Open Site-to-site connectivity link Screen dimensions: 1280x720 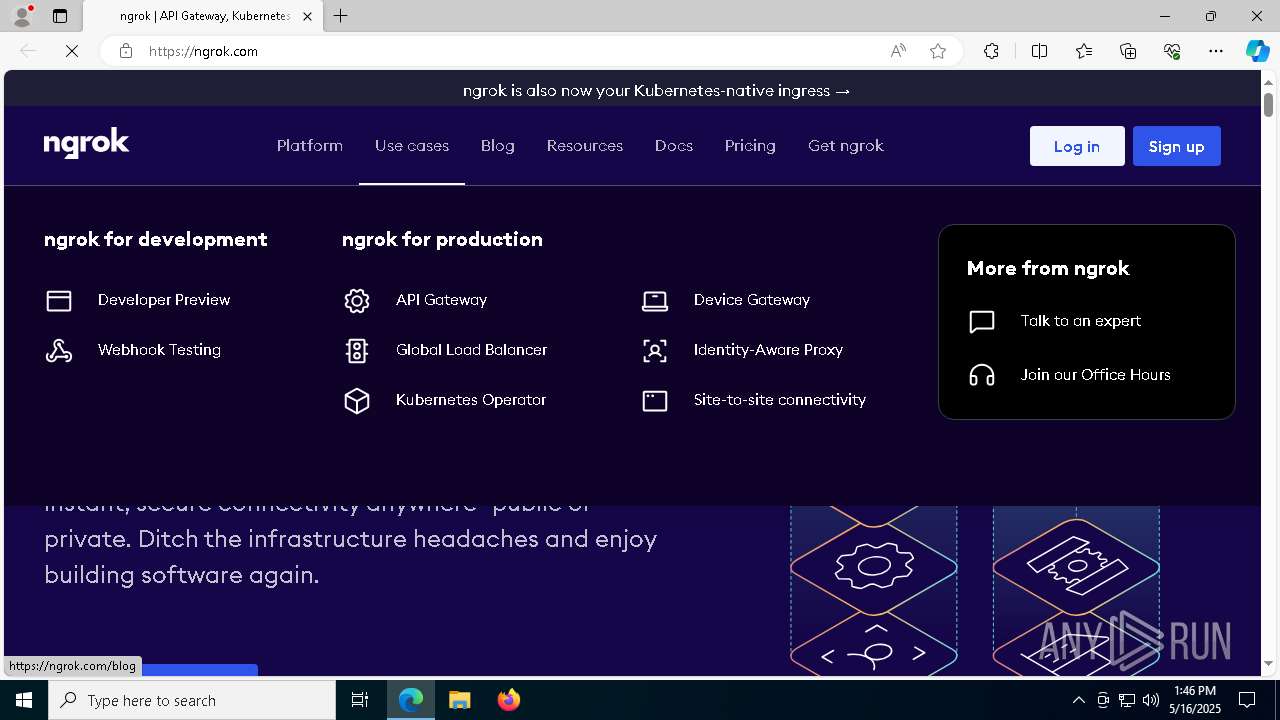click(x=780, y=400)
